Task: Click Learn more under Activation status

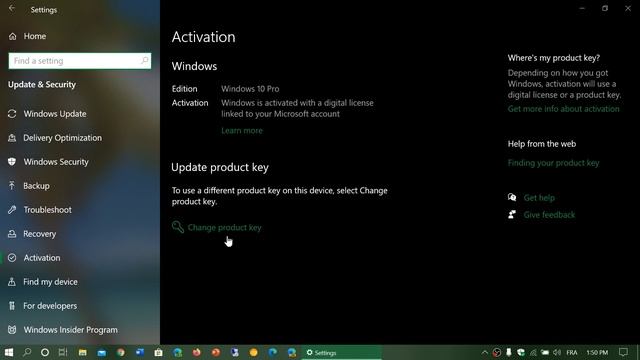Action: pyautogui.click(x=242, y=131)
